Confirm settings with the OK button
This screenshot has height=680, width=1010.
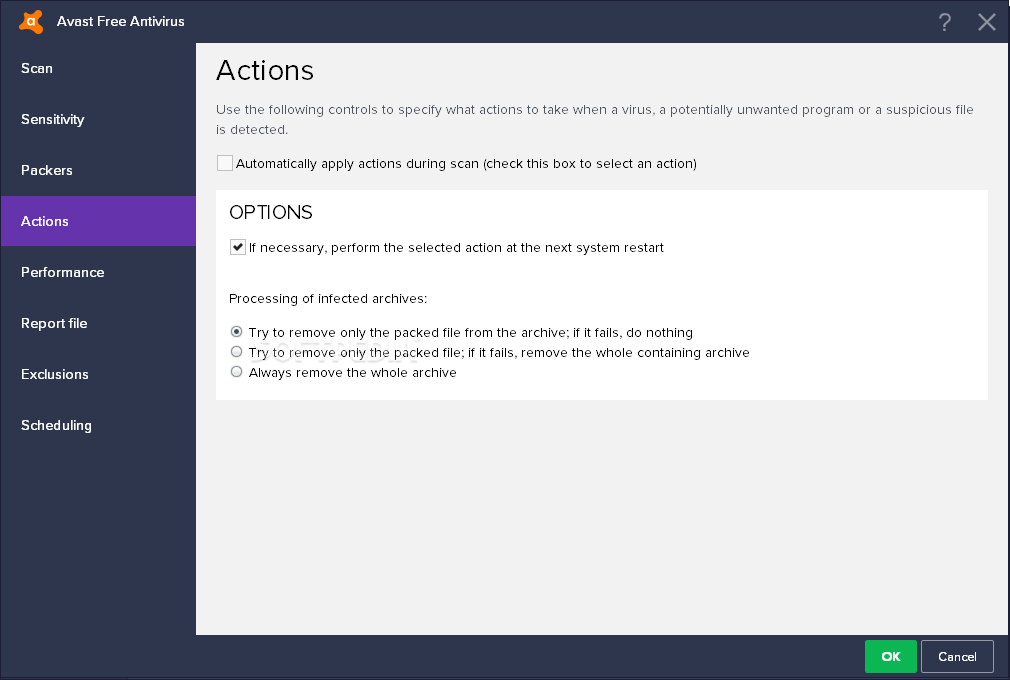tap(891, 656)
